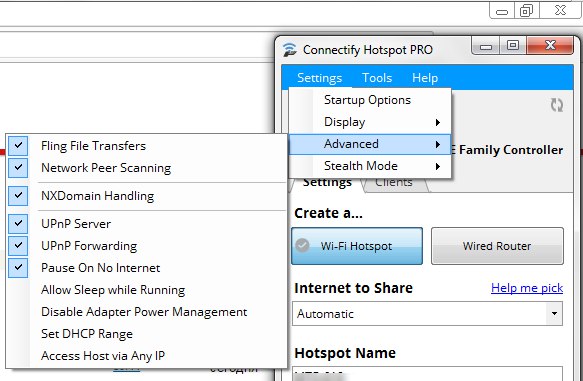Choose Access Host via Any IP
The image size is (583, 381).
146,356
